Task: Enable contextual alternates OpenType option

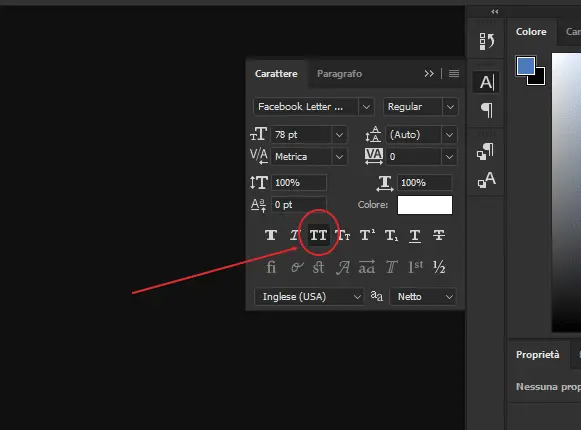Action: [297, 267]
